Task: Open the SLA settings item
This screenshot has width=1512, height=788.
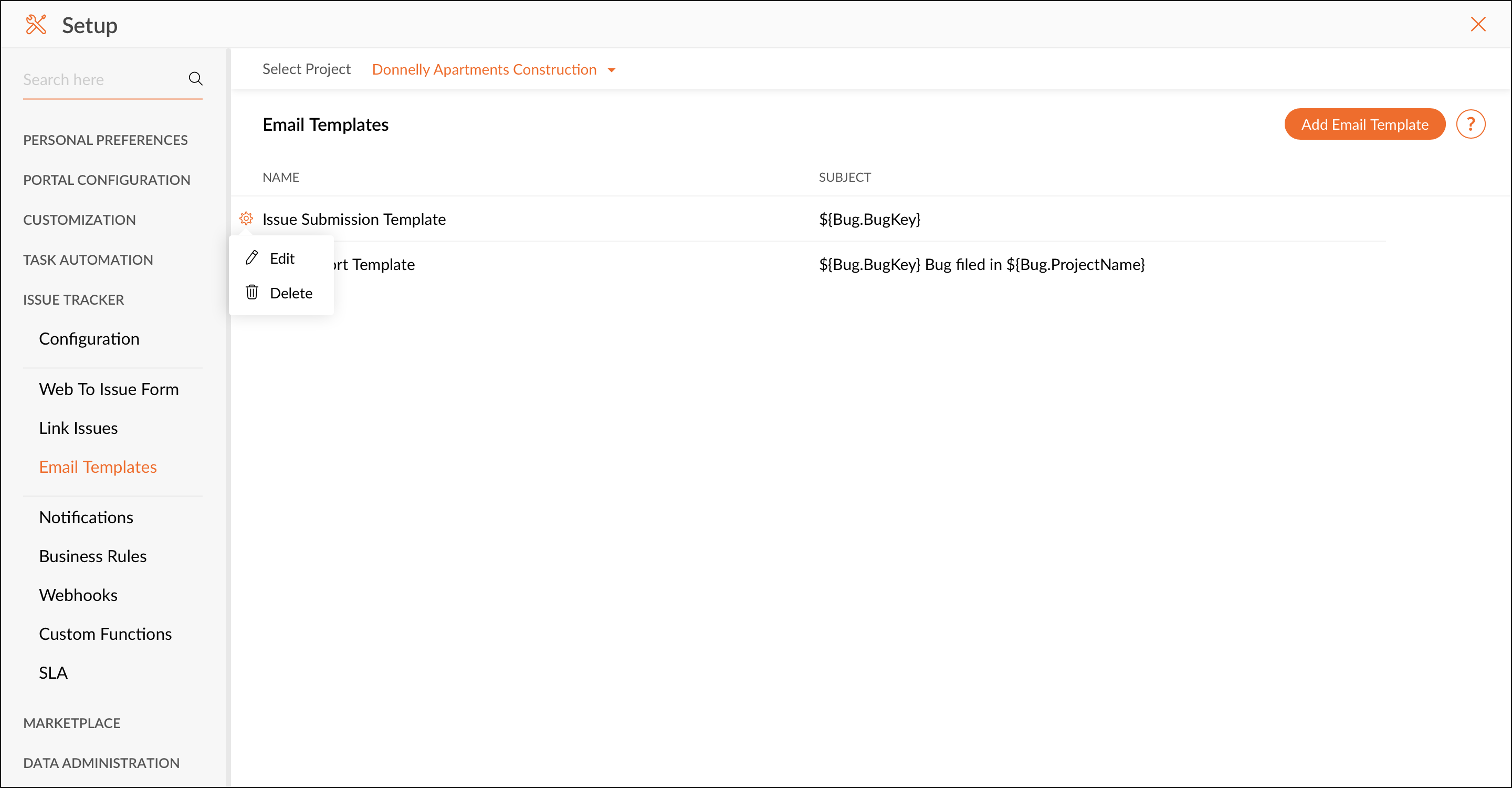Action: click(53, 672)
